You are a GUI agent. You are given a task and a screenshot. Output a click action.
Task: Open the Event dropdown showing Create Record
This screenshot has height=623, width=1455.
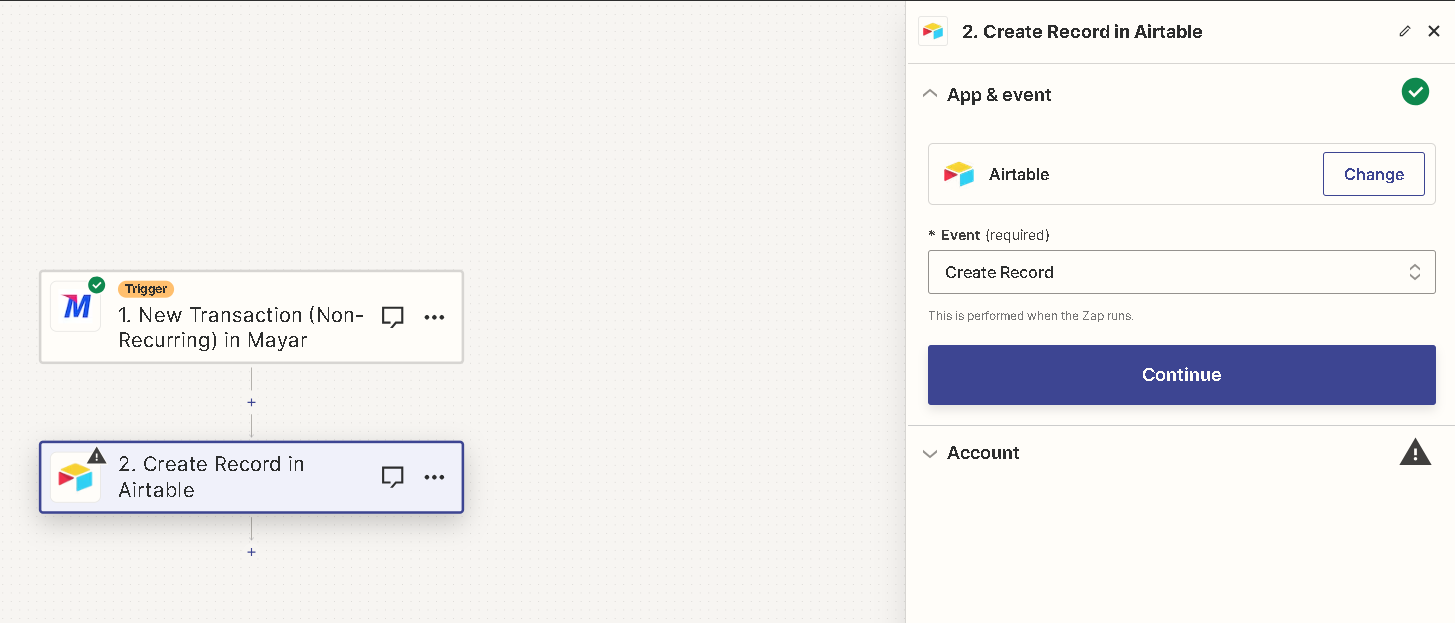click(x=1182, y=272)
